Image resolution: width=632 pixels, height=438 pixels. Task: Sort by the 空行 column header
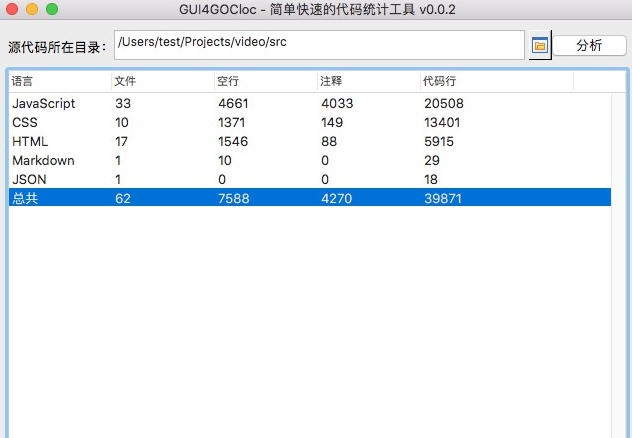[266, 81]
